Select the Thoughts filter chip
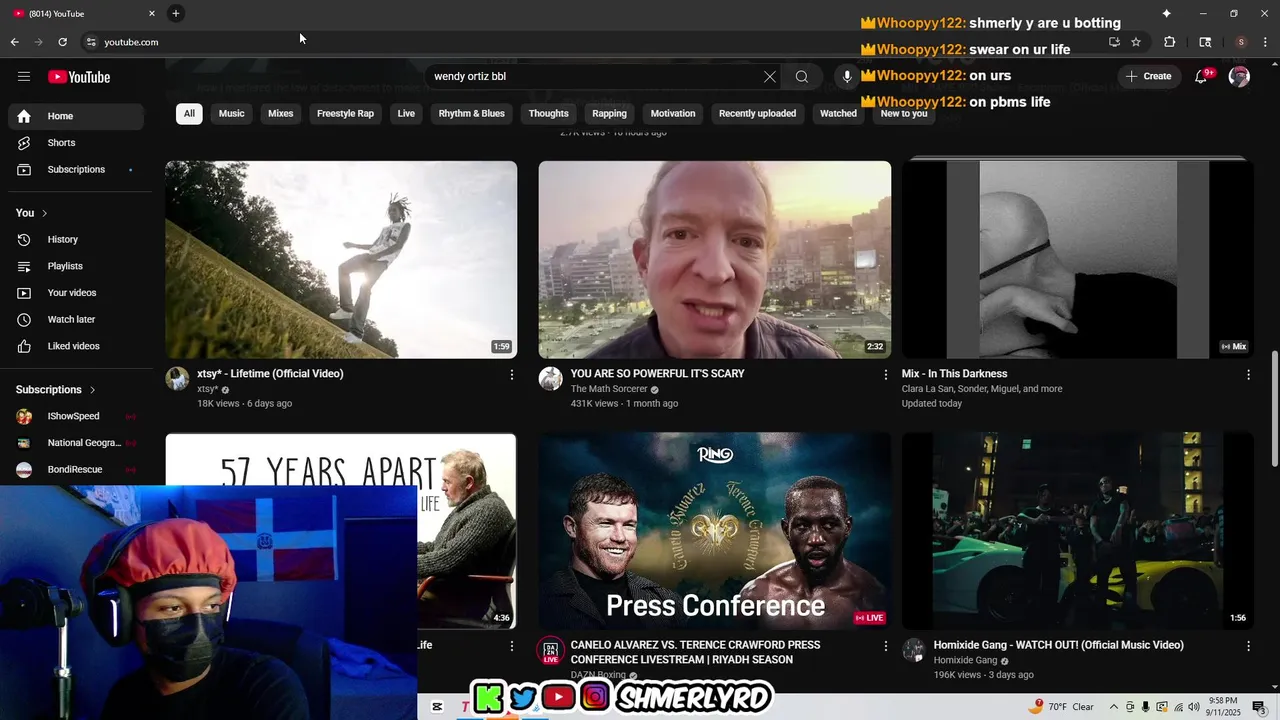 click(x=548, y=114)
